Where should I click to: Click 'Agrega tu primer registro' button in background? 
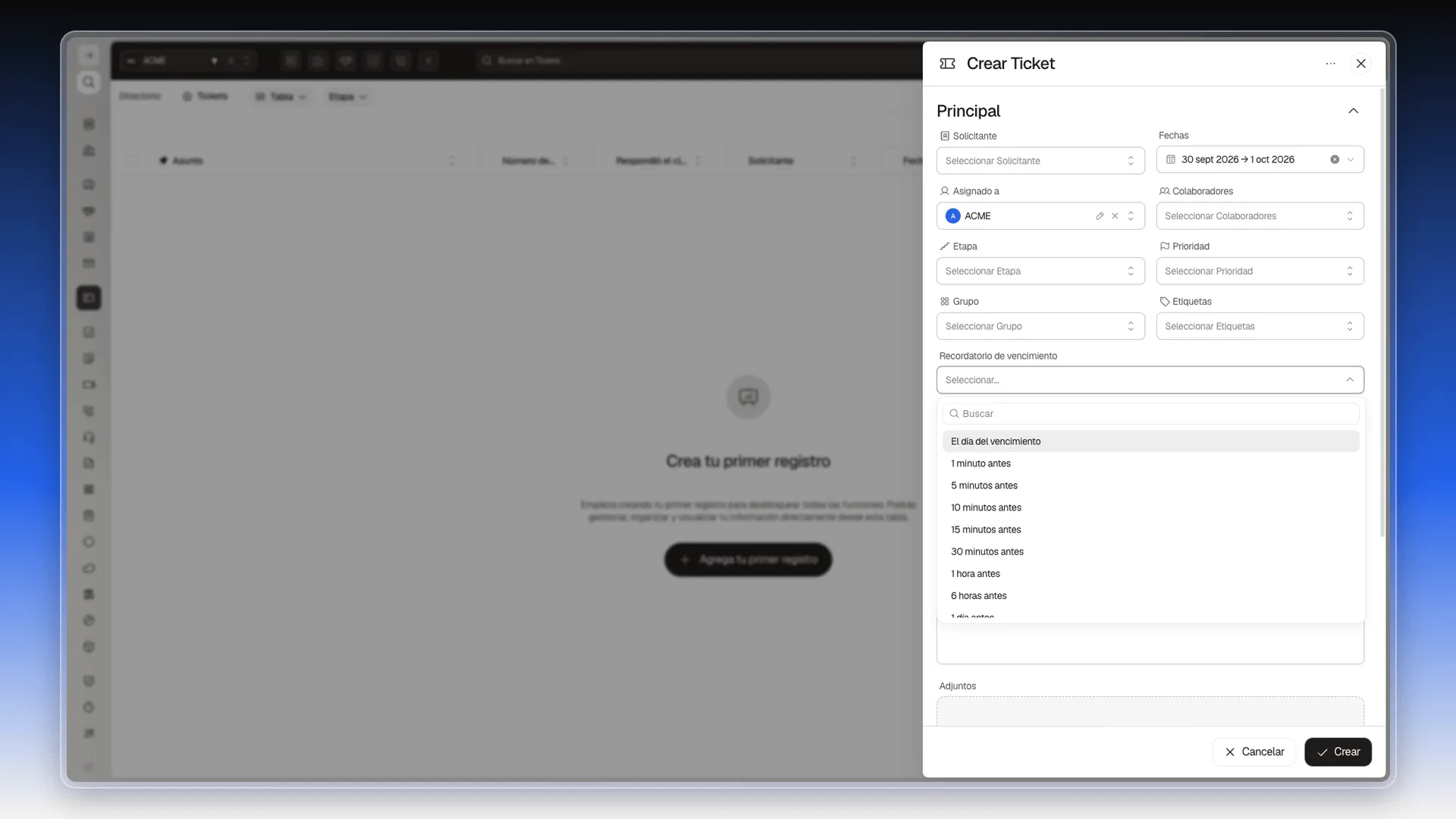[748, 560]
